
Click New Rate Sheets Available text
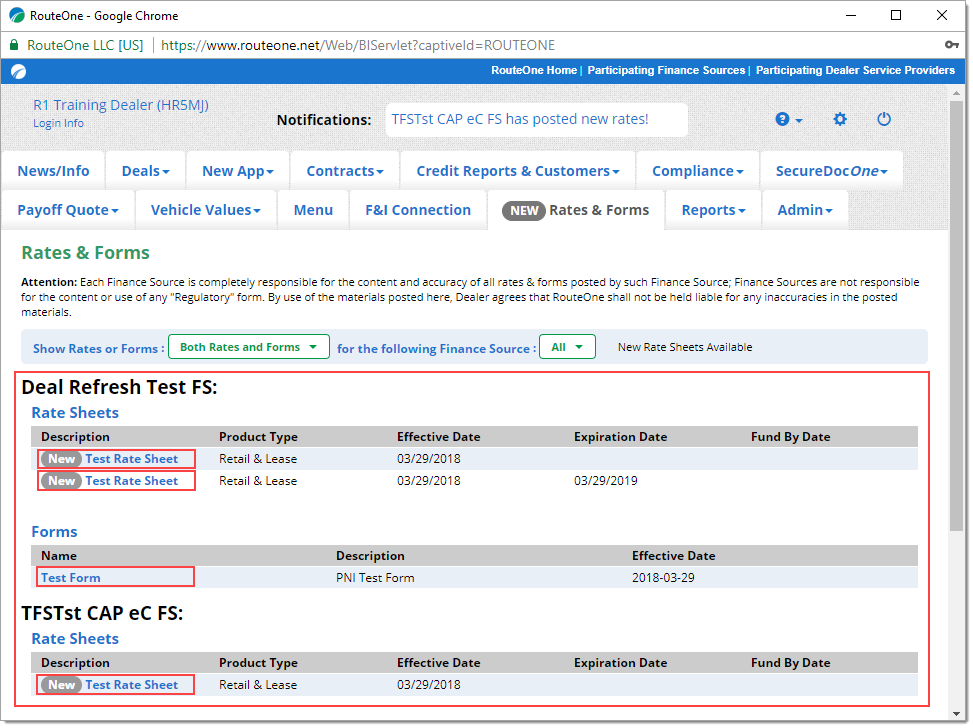[684, 347]
